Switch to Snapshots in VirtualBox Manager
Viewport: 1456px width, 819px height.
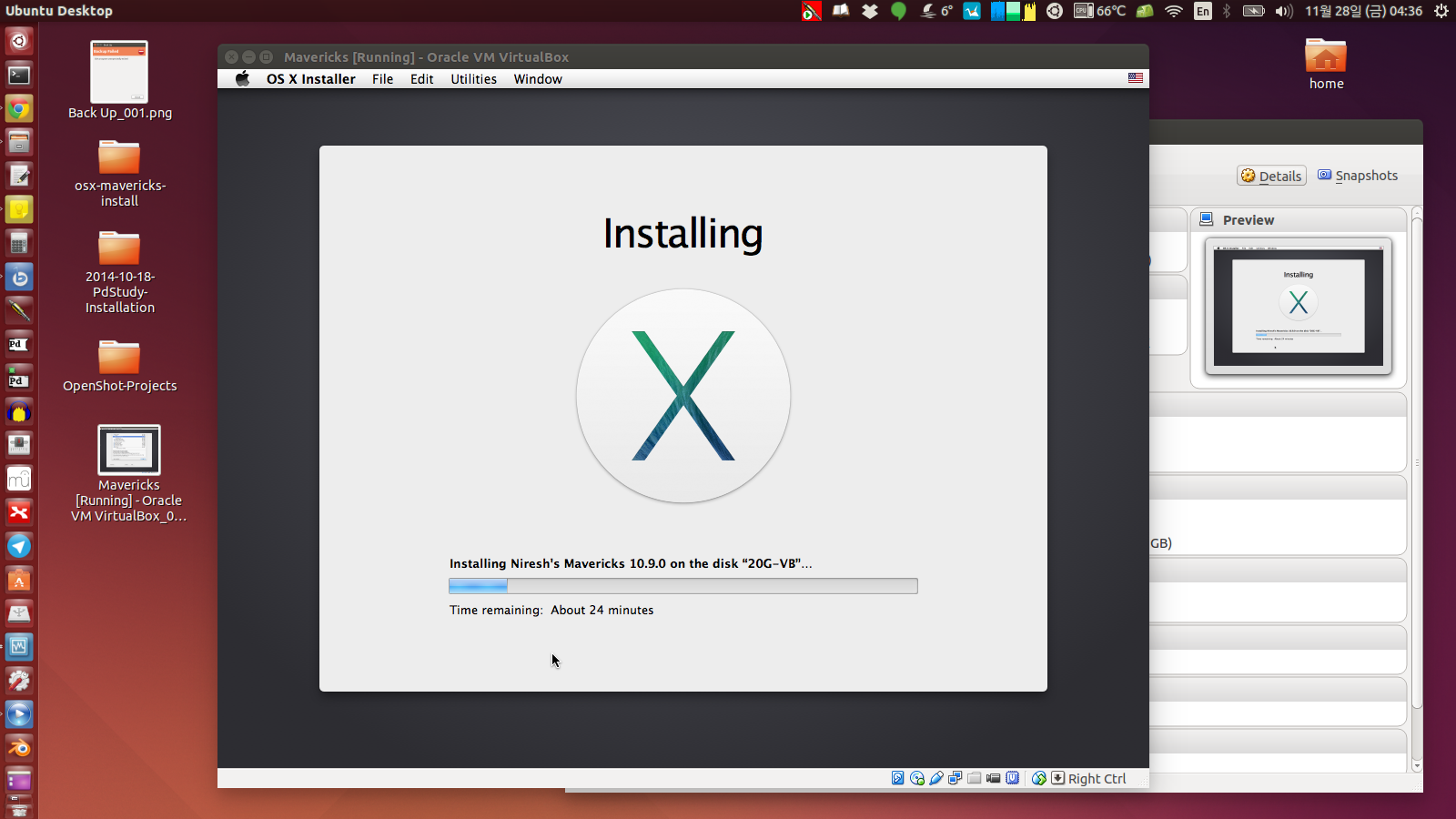click(1358, 176)
